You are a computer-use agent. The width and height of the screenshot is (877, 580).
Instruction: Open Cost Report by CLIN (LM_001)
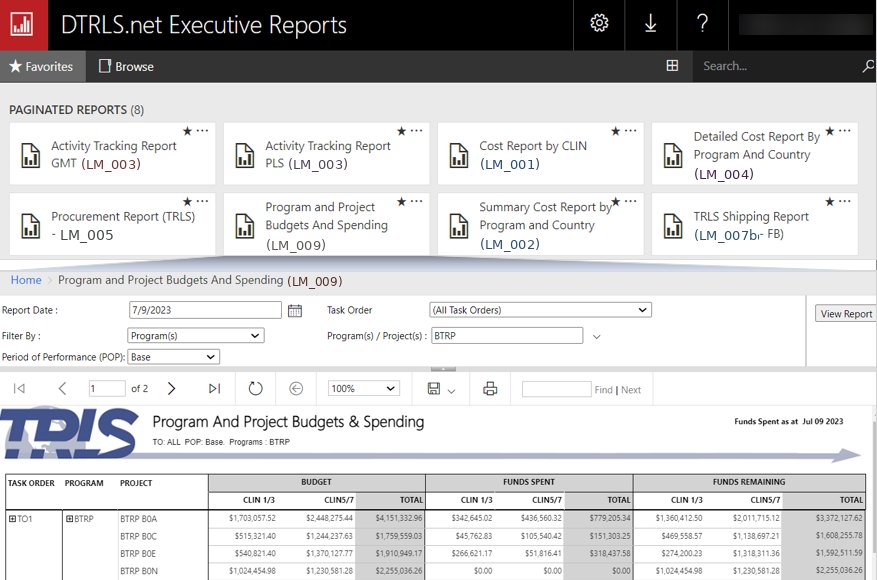tap(540, 154)
